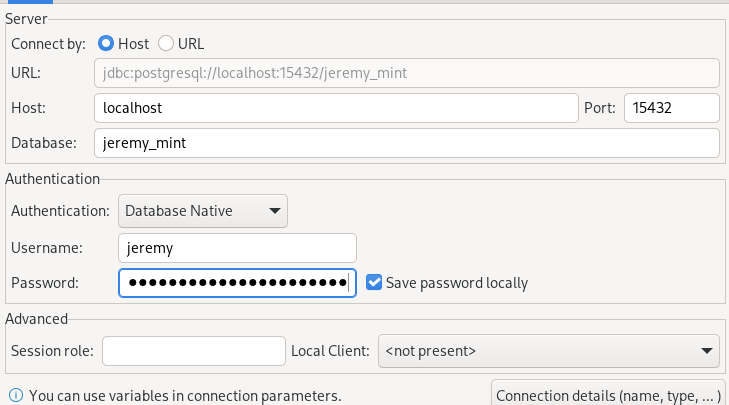
Task: Click the empty Session role field
Action: coord(194,351)
